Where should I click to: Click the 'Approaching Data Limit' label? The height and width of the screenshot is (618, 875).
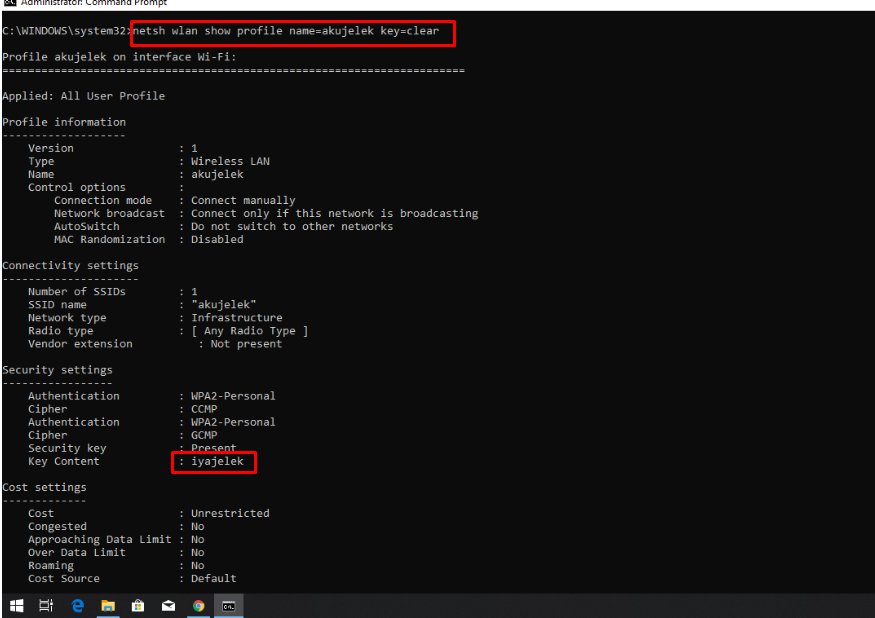[99, 539]
